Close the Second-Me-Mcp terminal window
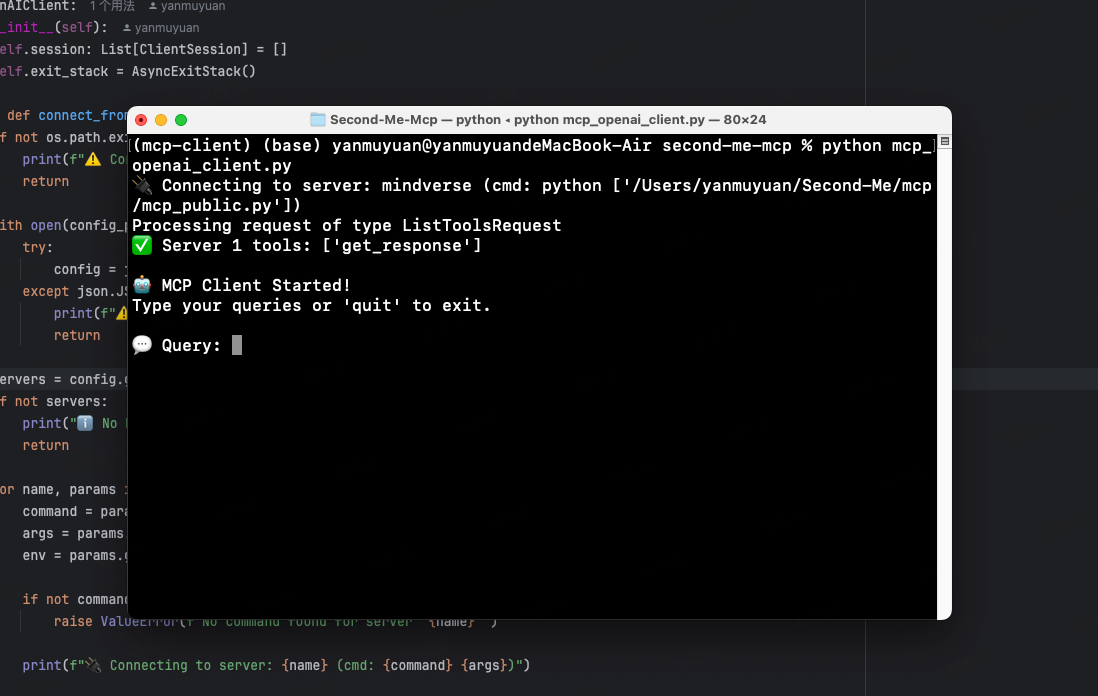This screenshot has height=696, width=1098. click(x=141, y=120)
